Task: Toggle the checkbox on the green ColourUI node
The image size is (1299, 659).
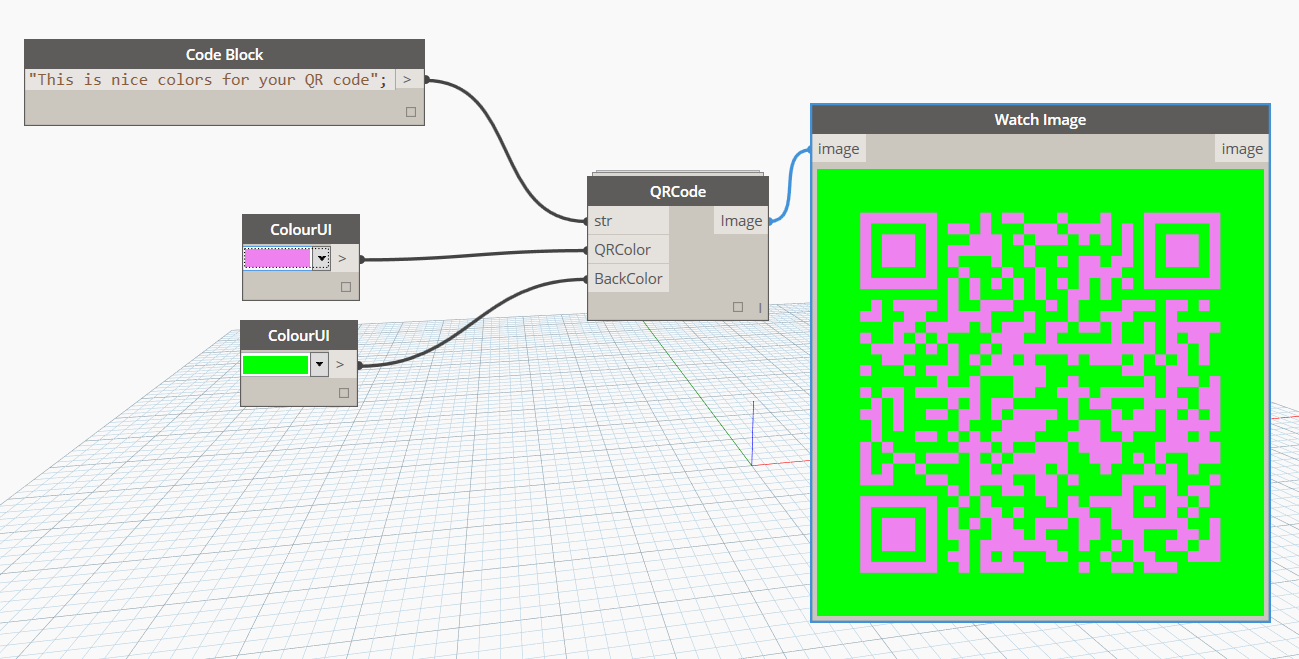Action: click(344, 391)
